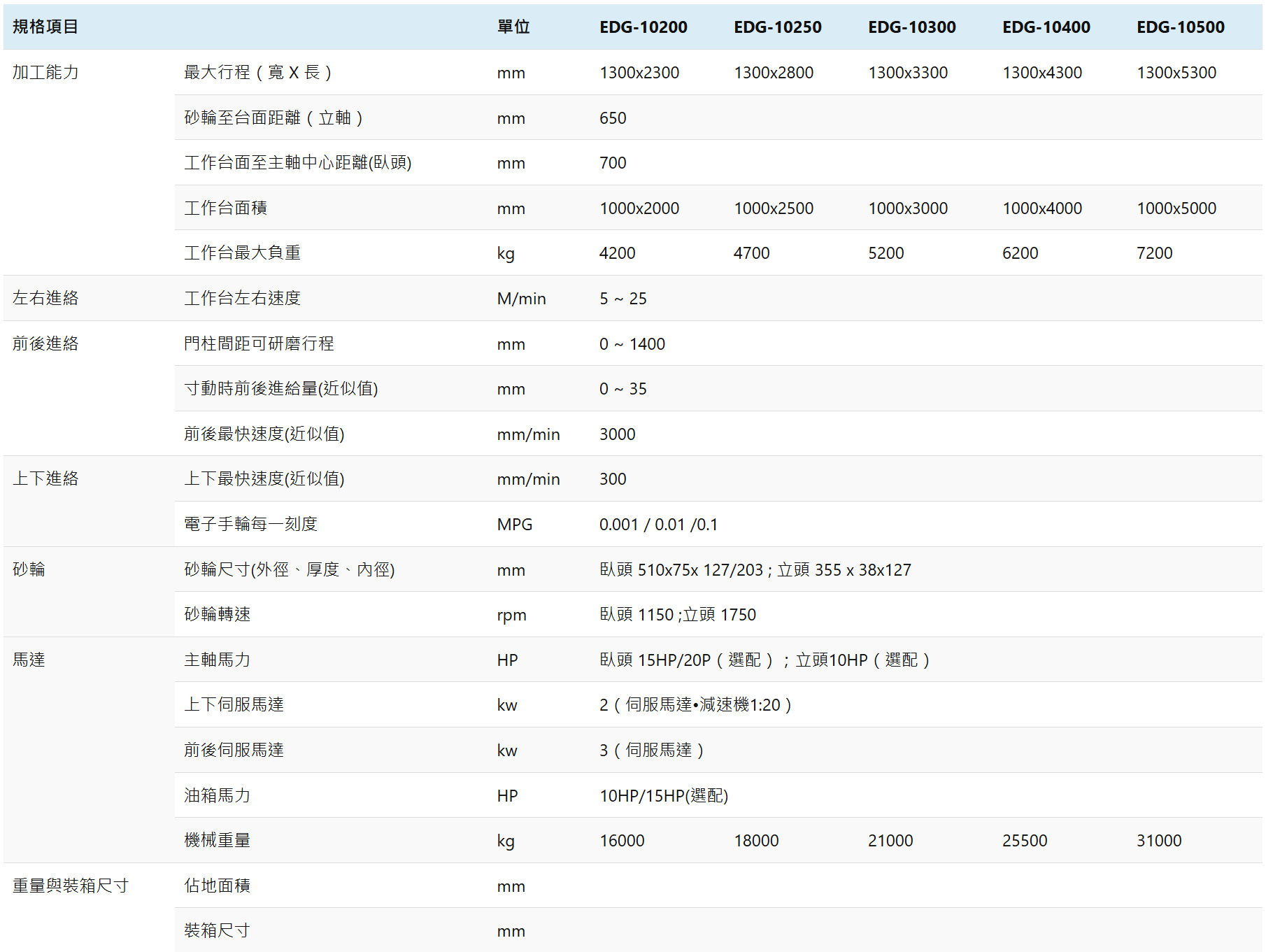Select the value 1000x2500
The image size is (1266, 952).
[x=774, y=208]
